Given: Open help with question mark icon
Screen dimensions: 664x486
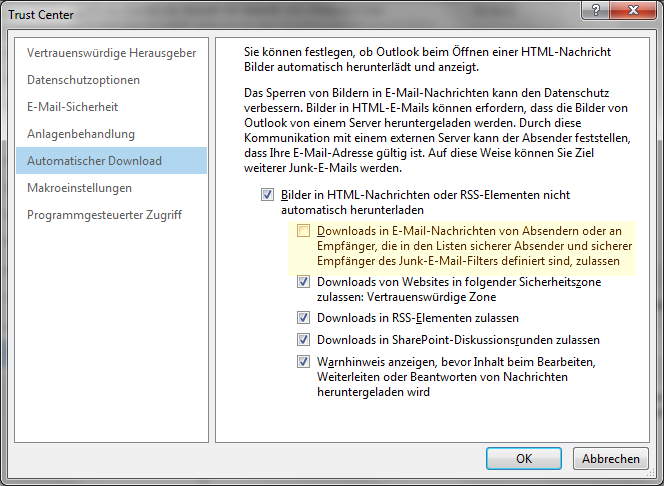Looking at the screenshot, I should [x=596, y=10].
